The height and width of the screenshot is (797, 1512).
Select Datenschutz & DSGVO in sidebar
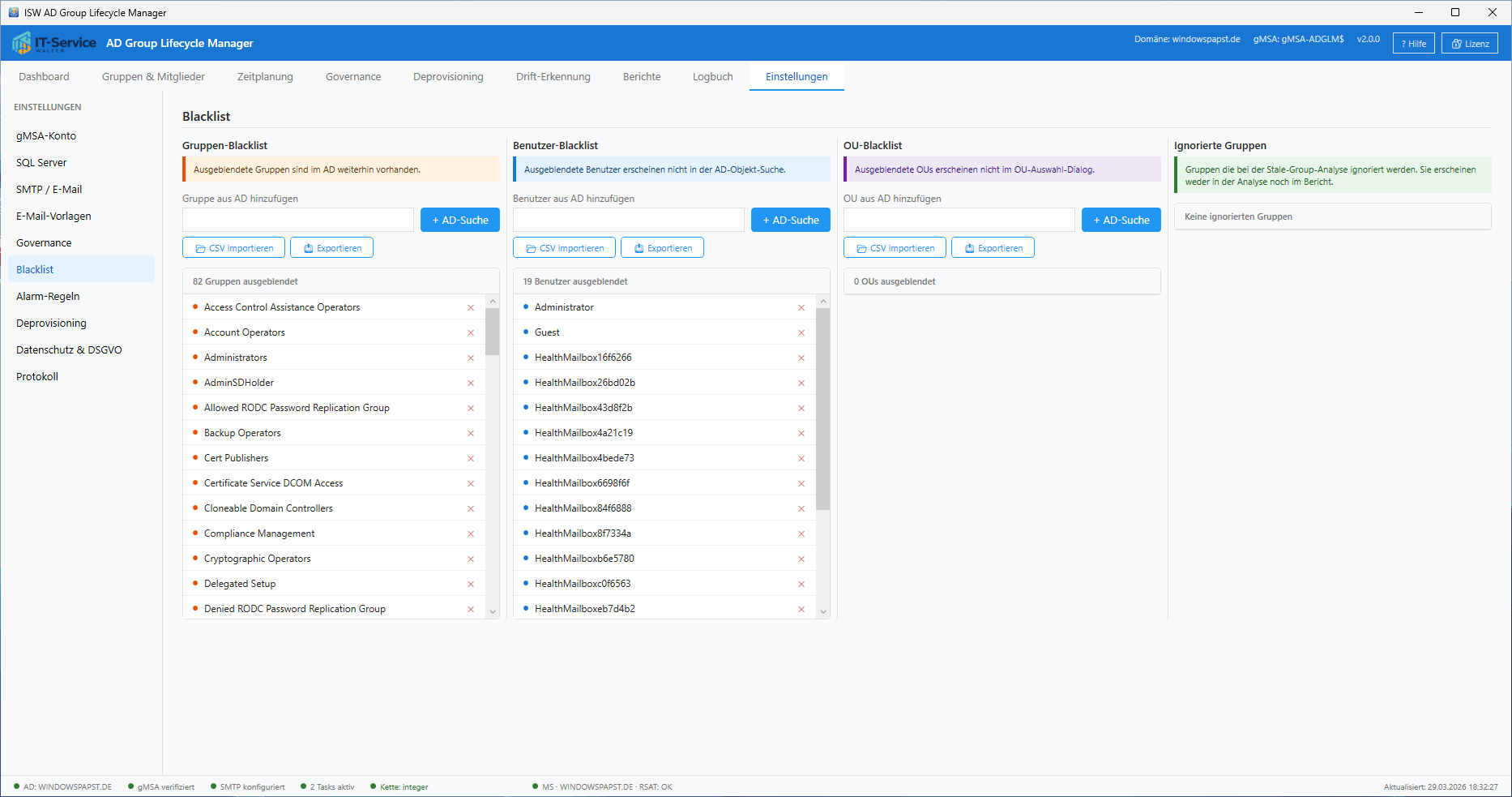69,349
